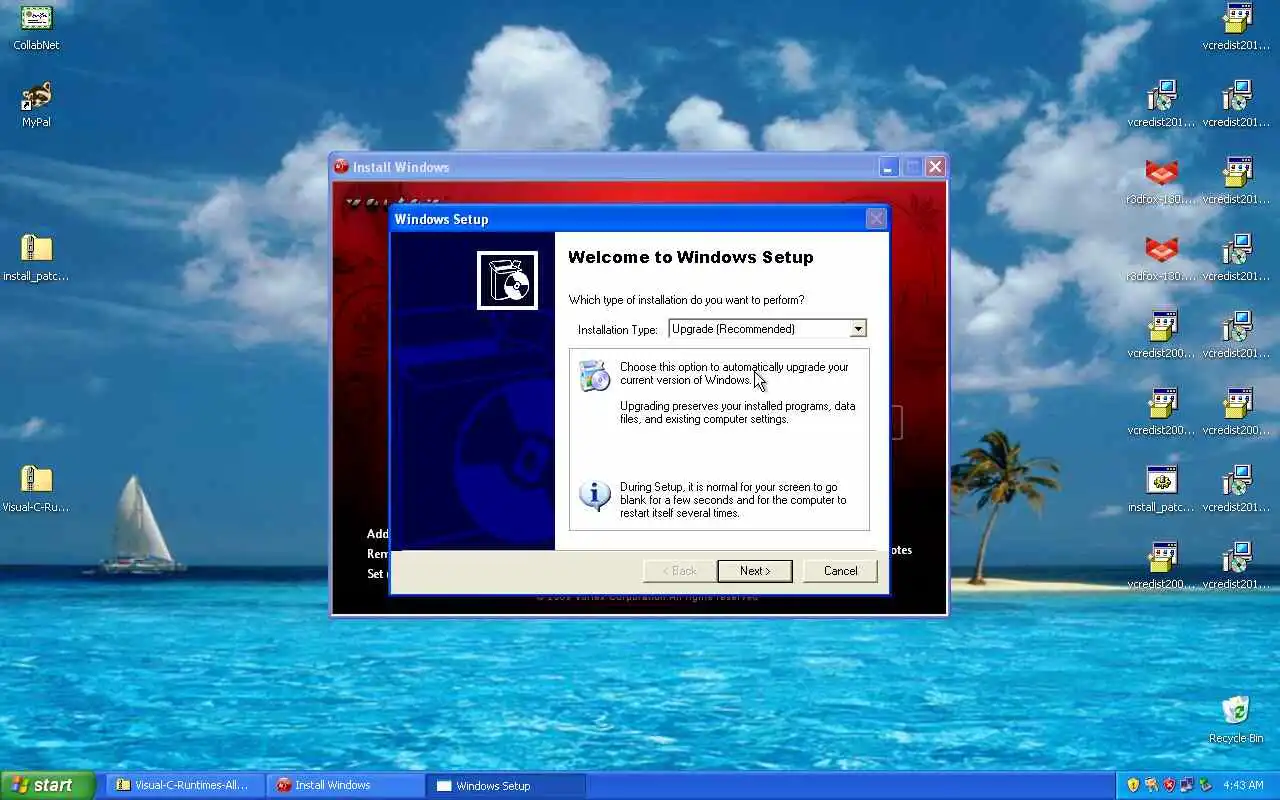Click the yellow shield tray icon
Screen dimensions: 1280x800
click(x=1133, y=785)
